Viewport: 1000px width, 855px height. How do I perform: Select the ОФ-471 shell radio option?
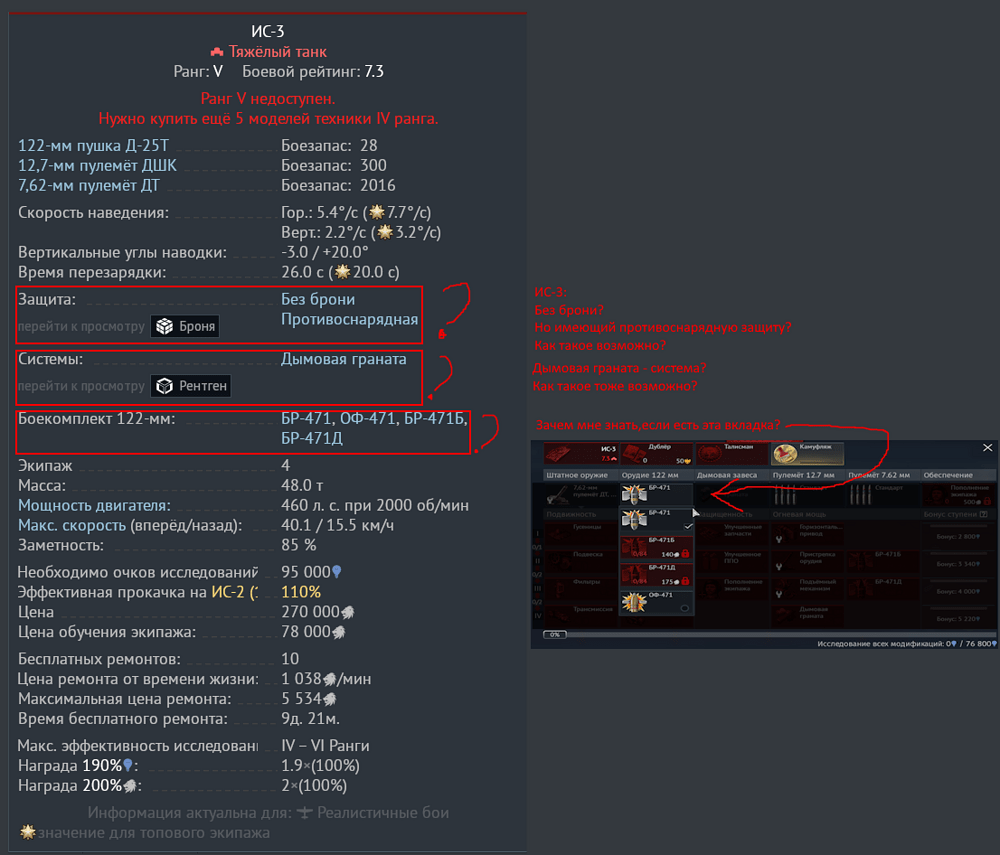pyautogui.click(x=656, y=602)
